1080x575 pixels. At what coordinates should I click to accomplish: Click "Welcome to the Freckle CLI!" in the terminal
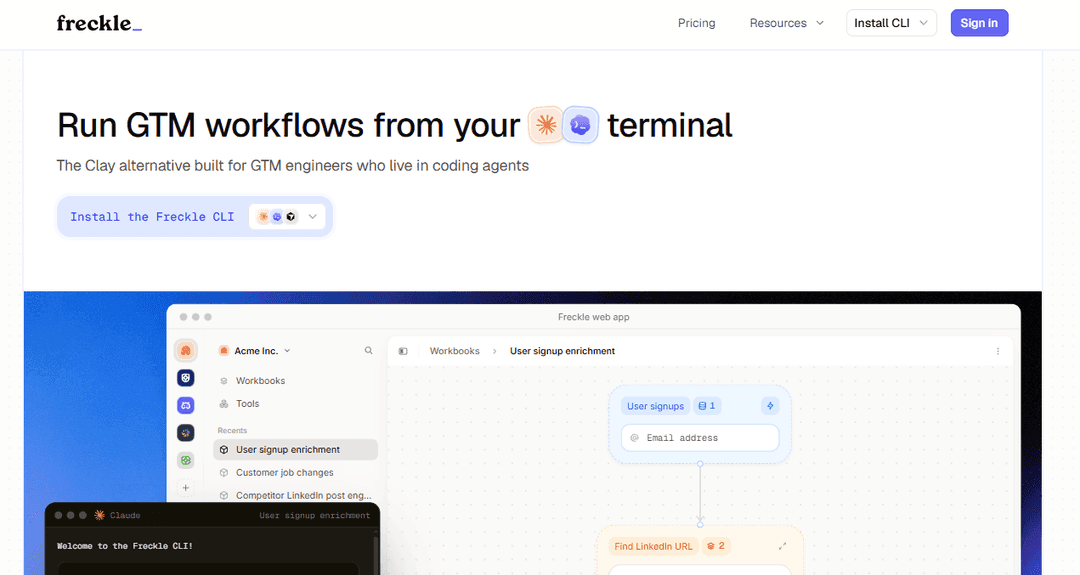(125, 546)
